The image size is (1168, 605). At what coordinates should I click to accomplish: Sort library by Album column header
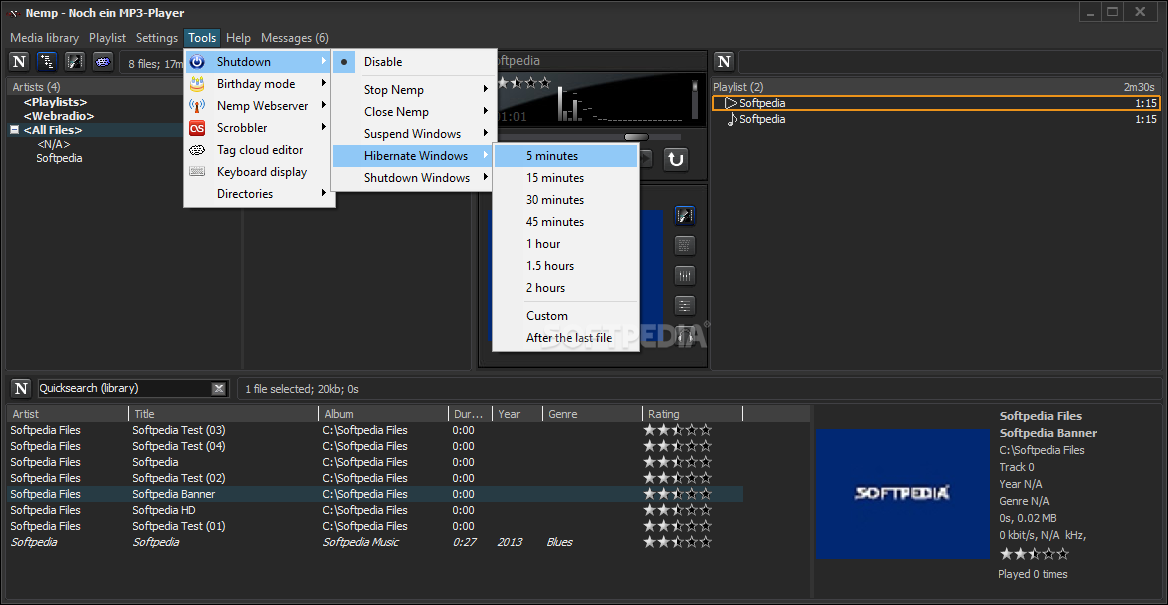pyautogui.click(x=383, y=414)
